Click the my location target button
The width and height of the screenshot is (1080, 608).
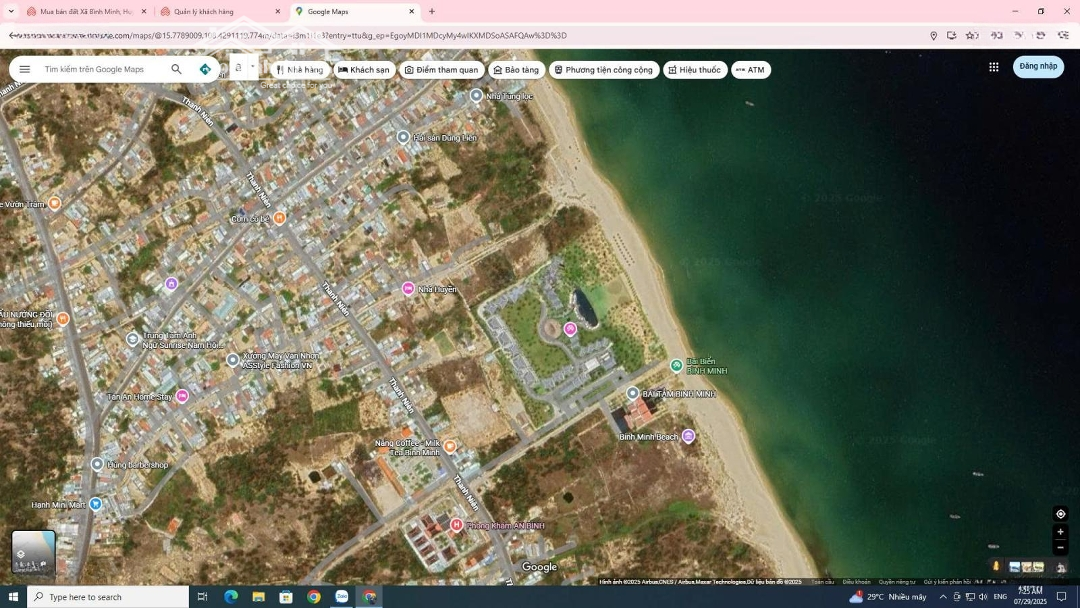1060,514
